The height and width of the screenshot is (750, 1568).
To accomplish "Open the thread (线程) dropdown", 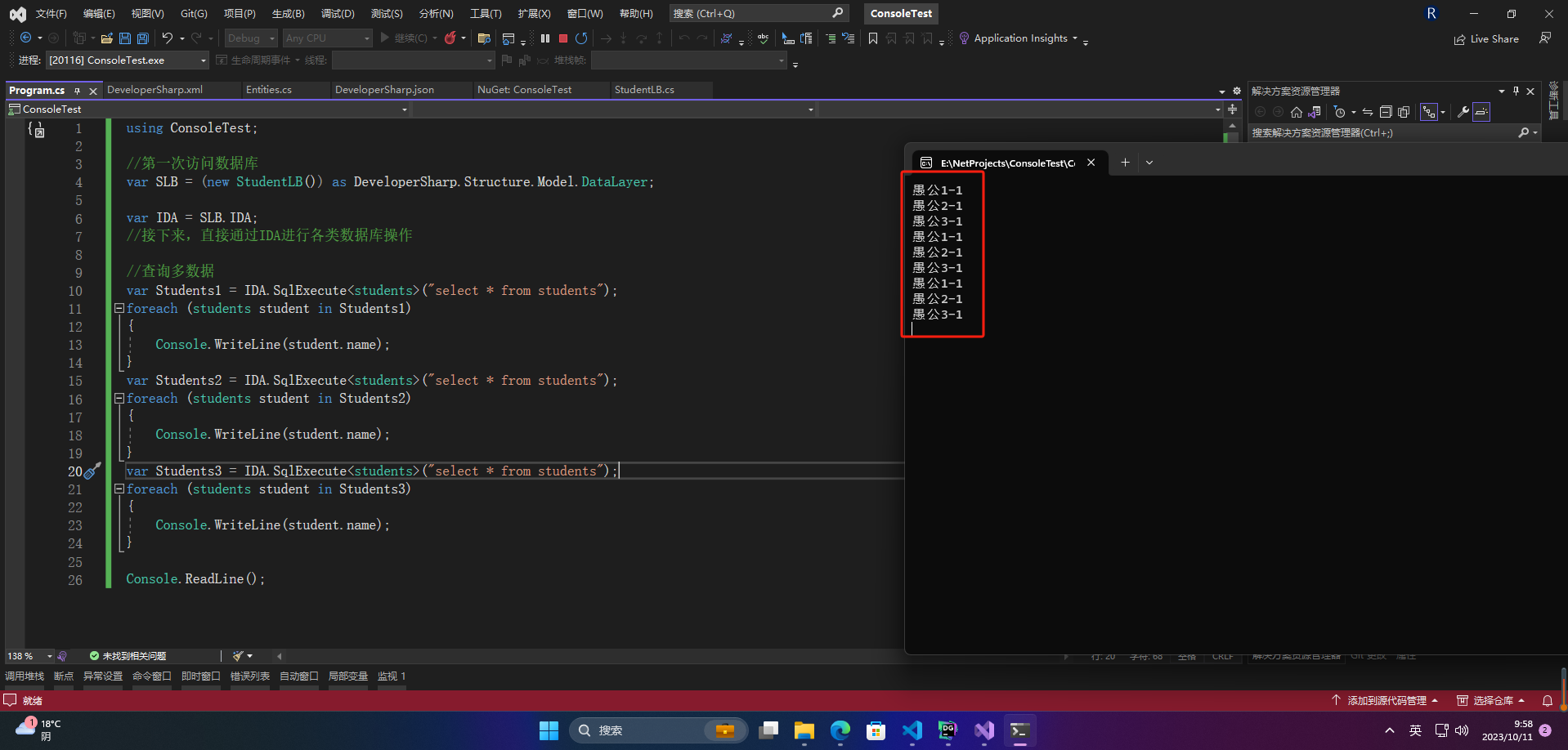I will 414,60.
